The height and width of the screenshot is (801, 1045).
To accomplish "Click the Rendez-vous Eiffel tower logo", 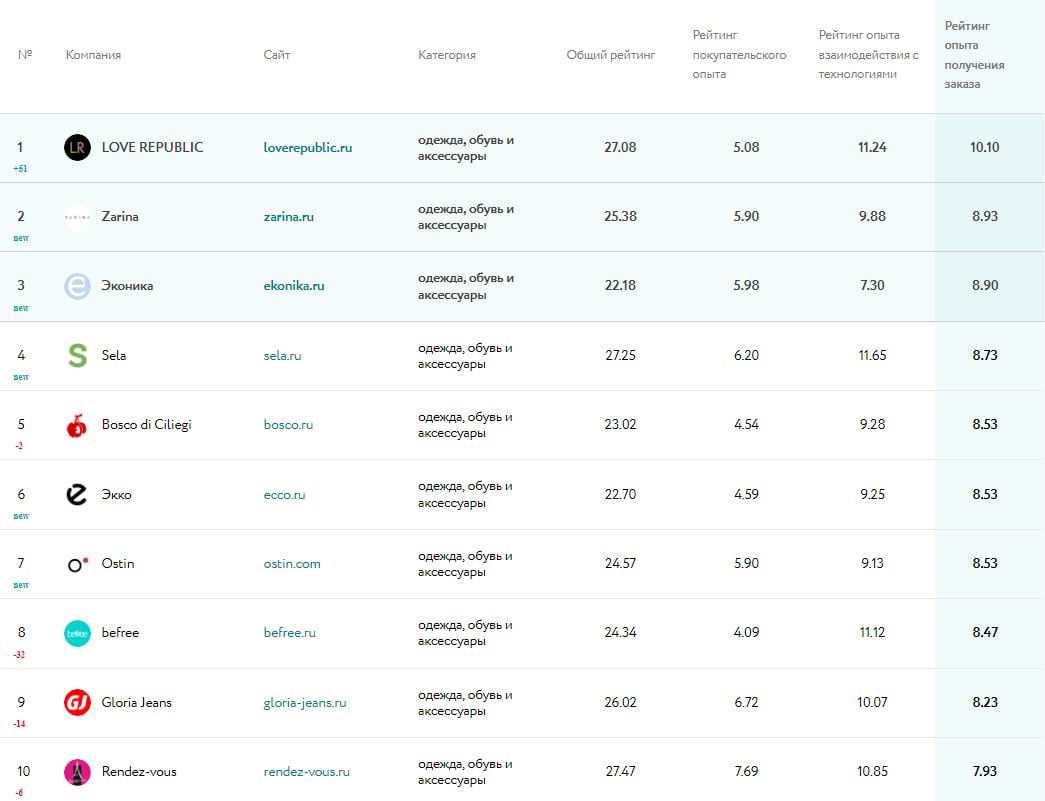I will click(x=77, y=772).
